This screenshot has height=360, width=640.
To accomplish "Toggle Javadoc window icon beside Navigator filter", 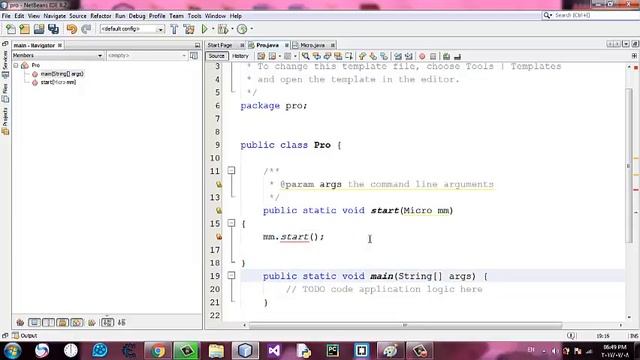I will coord(194,56).
